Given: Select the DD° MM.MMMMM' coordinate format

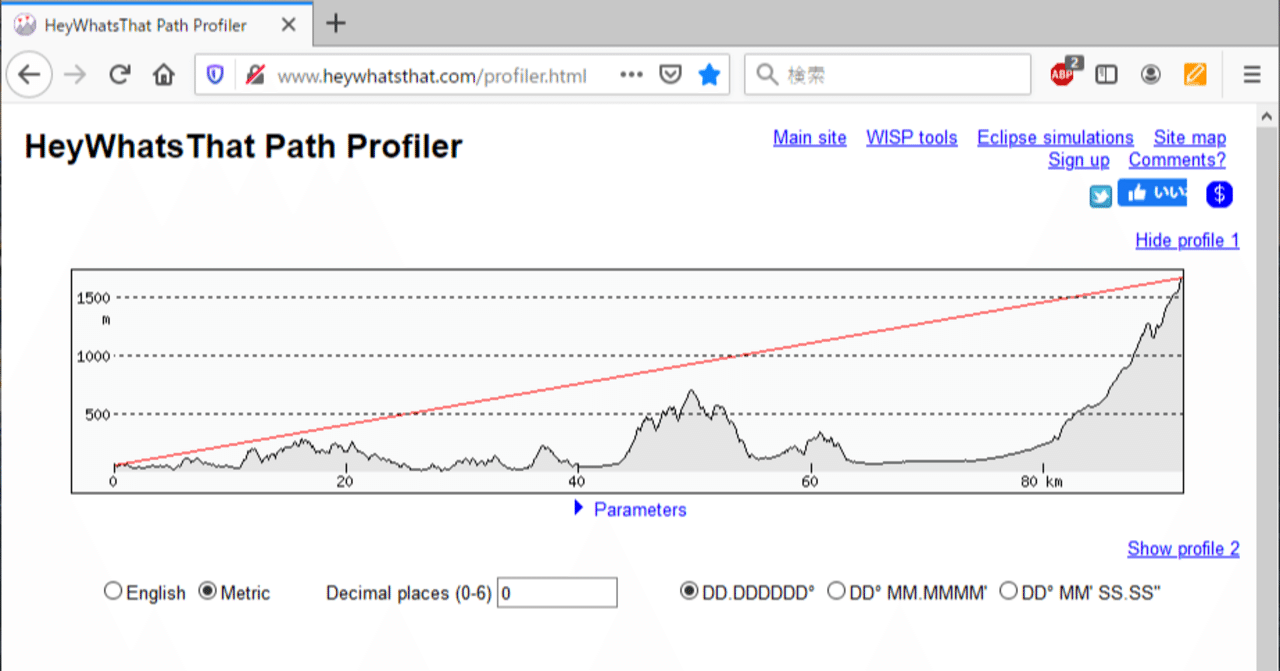Looking at the screenshot, I should click(836, 590).
